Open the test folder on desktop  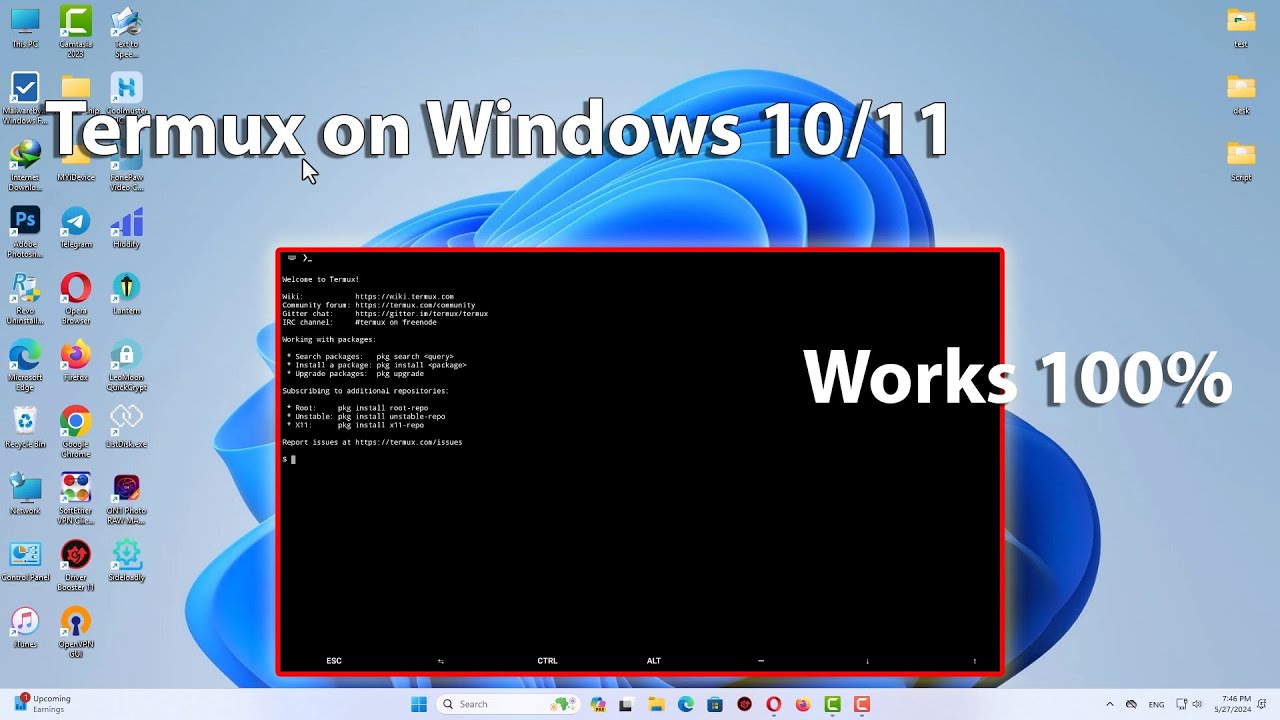click(1241, 28)
